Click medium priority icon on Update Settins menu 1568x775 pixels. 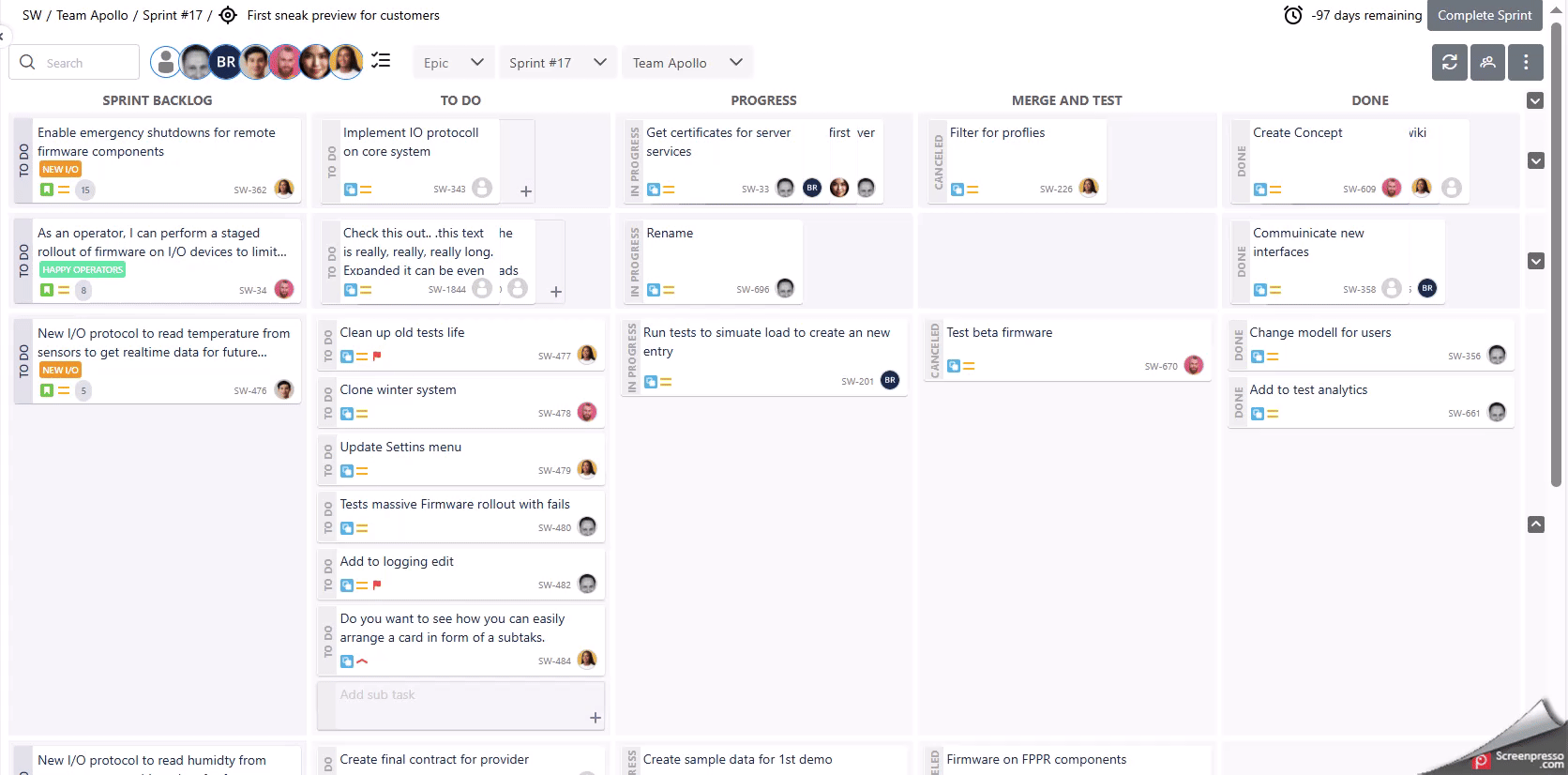[362, 471]
